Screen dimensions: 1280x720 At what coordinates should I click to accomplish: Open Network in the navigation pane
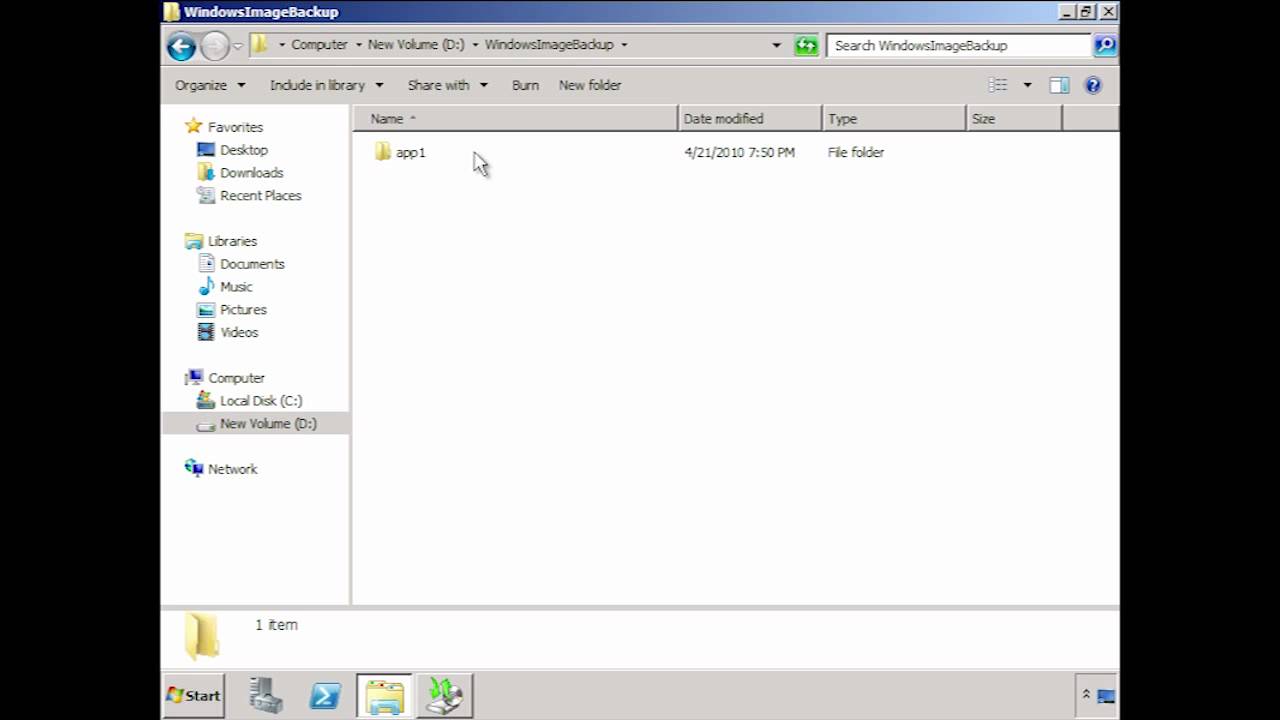point(232,469)
